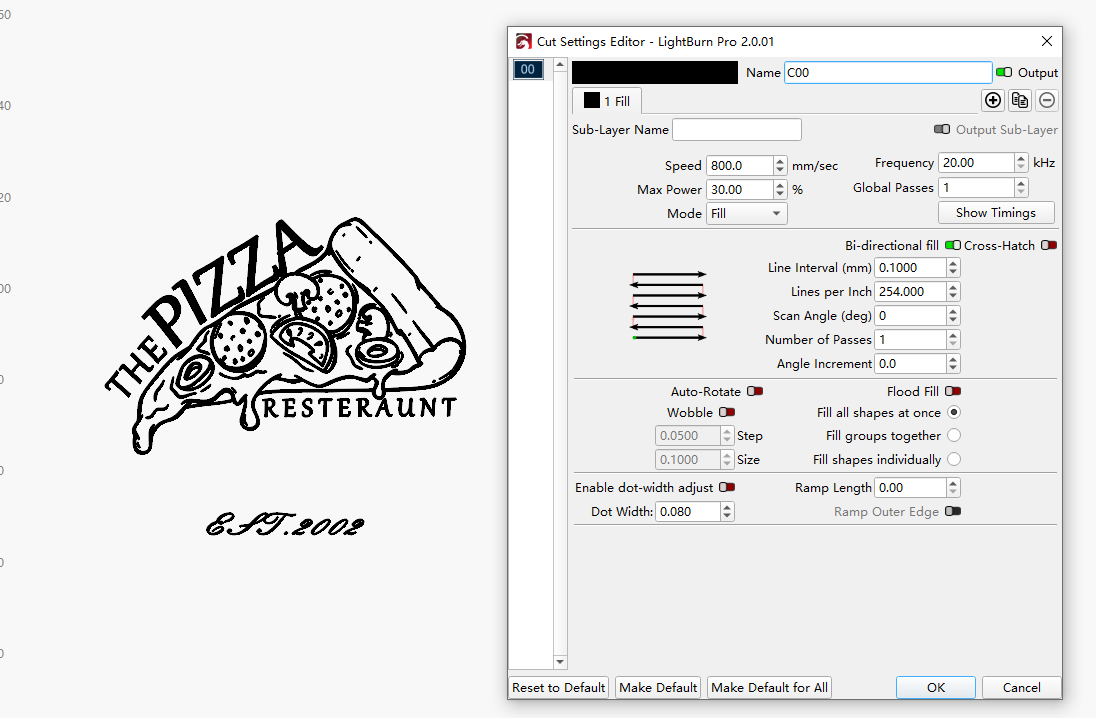The height and width of the screenshot is (718, 1096).
Task: Click the Number of Passes stepper arrows
Action: 953,340
